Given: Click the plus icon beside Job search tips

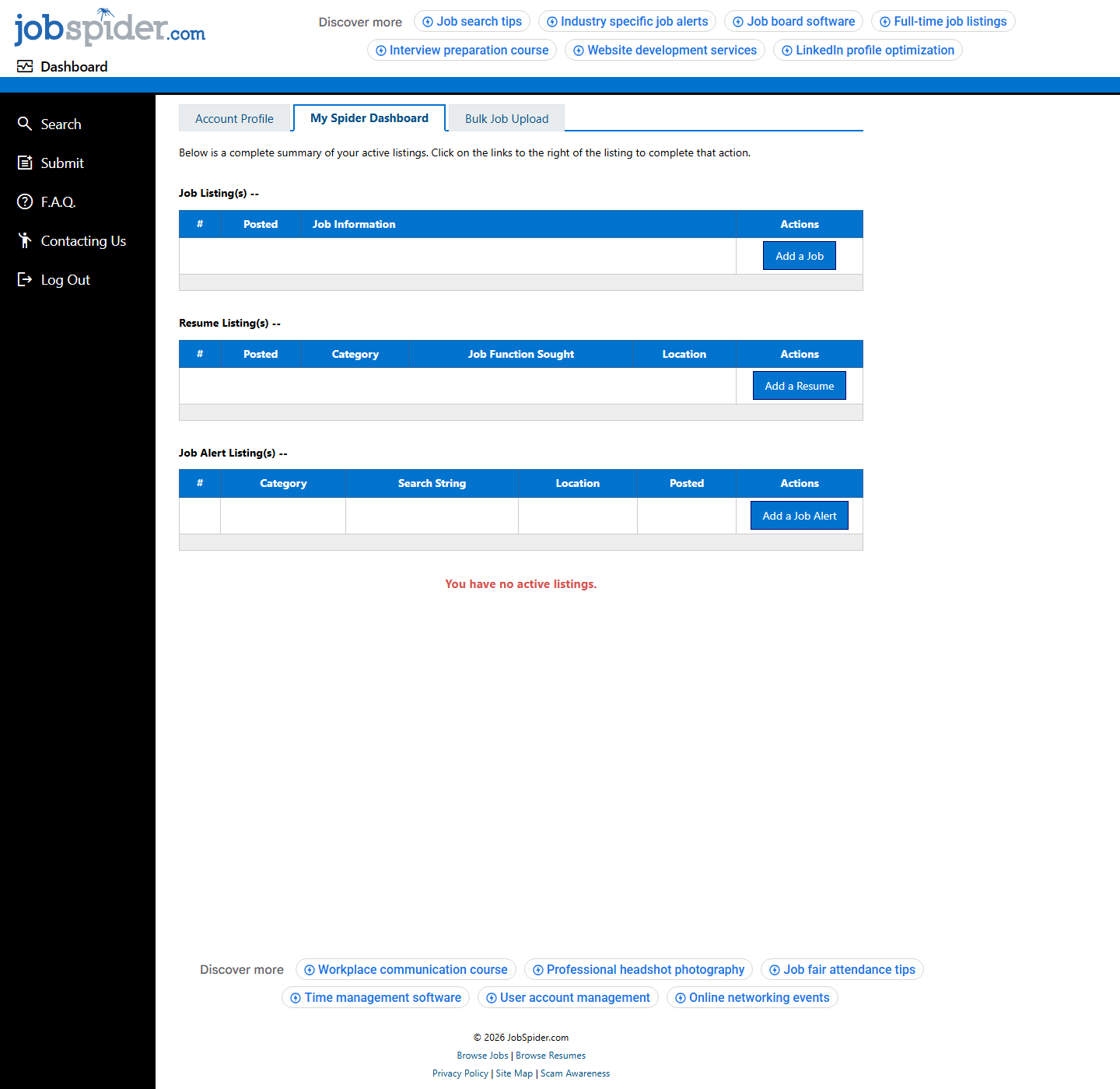Looking at the screenshot, I should click(427, 21).
